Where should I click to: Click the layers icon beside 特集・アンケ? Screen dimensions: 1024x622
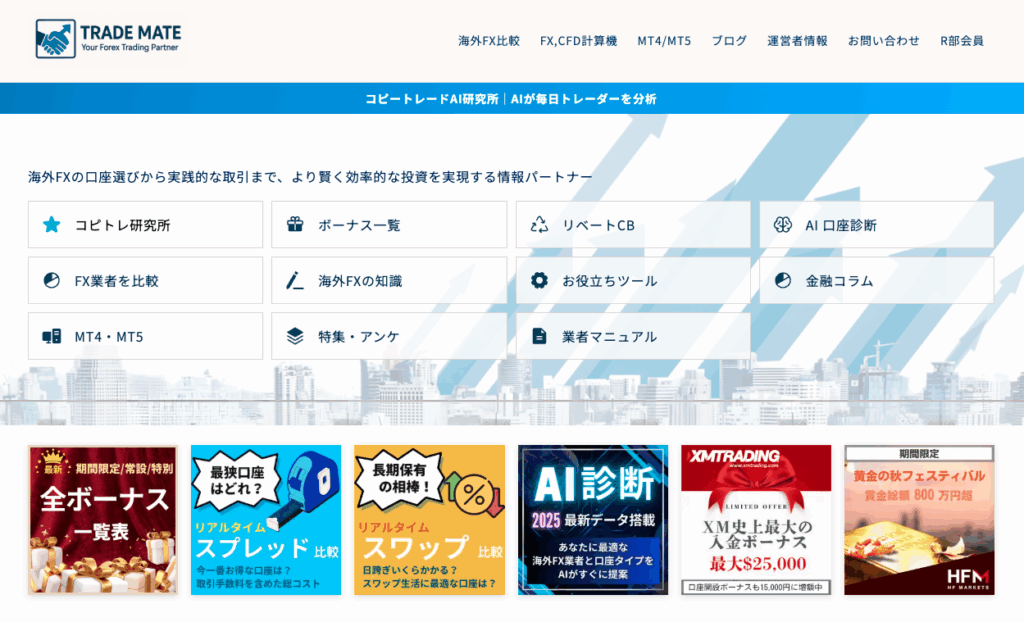tap(295, 336)
